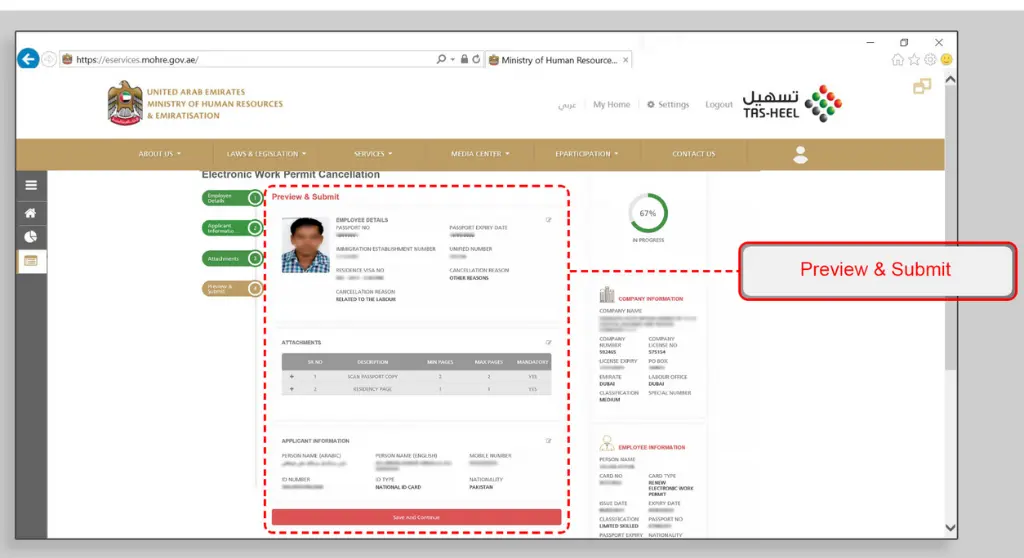Image resolution: width=1024 pixels, height=558 pixels.
Task: Toggle the hamburger menu in sidebar
Action: [31, 185]
